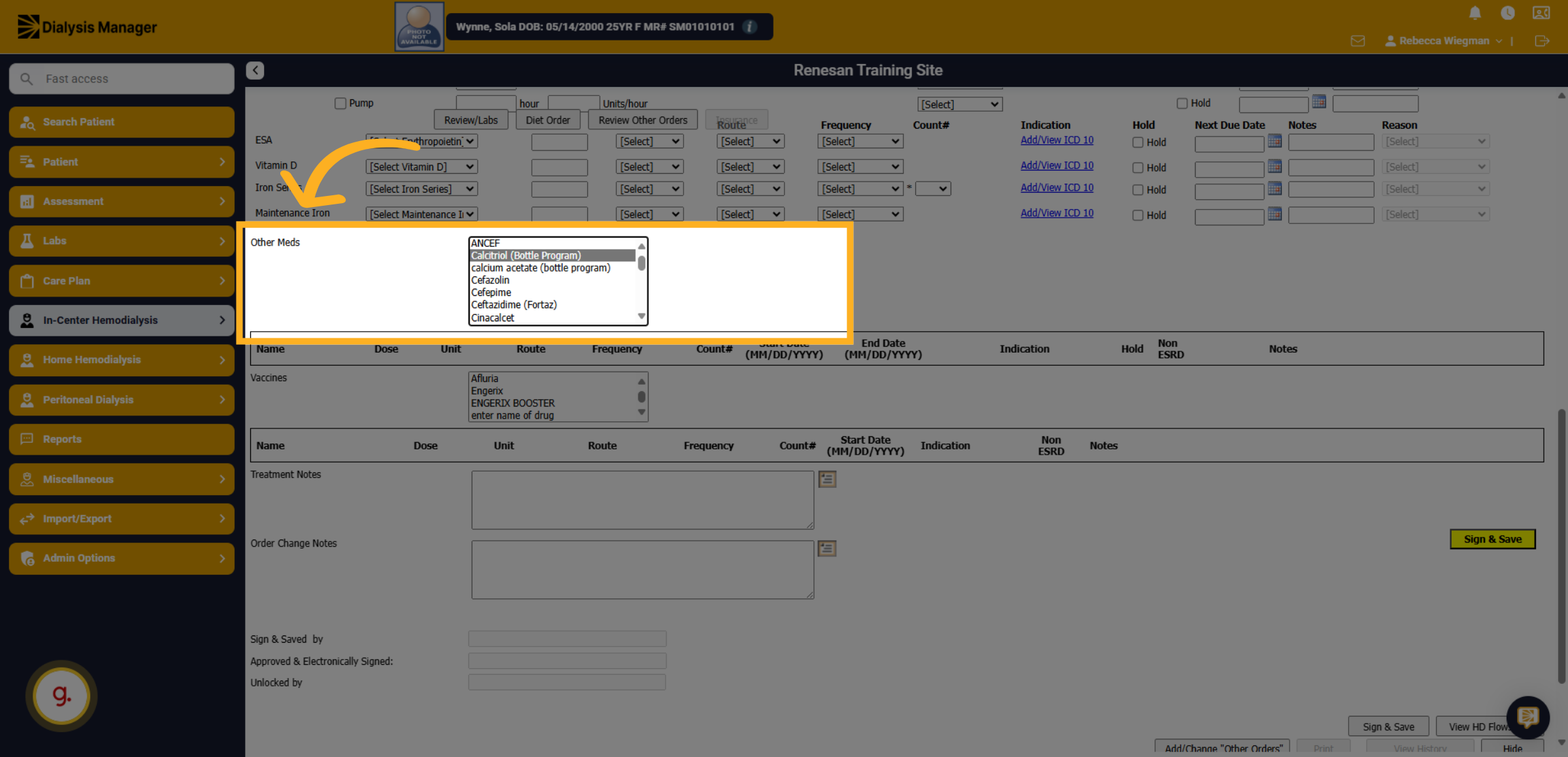The height and width of the screenshot is (757, 1568).
Task: Open the ESA Frequency dropdown
Action: pos(860,141)
